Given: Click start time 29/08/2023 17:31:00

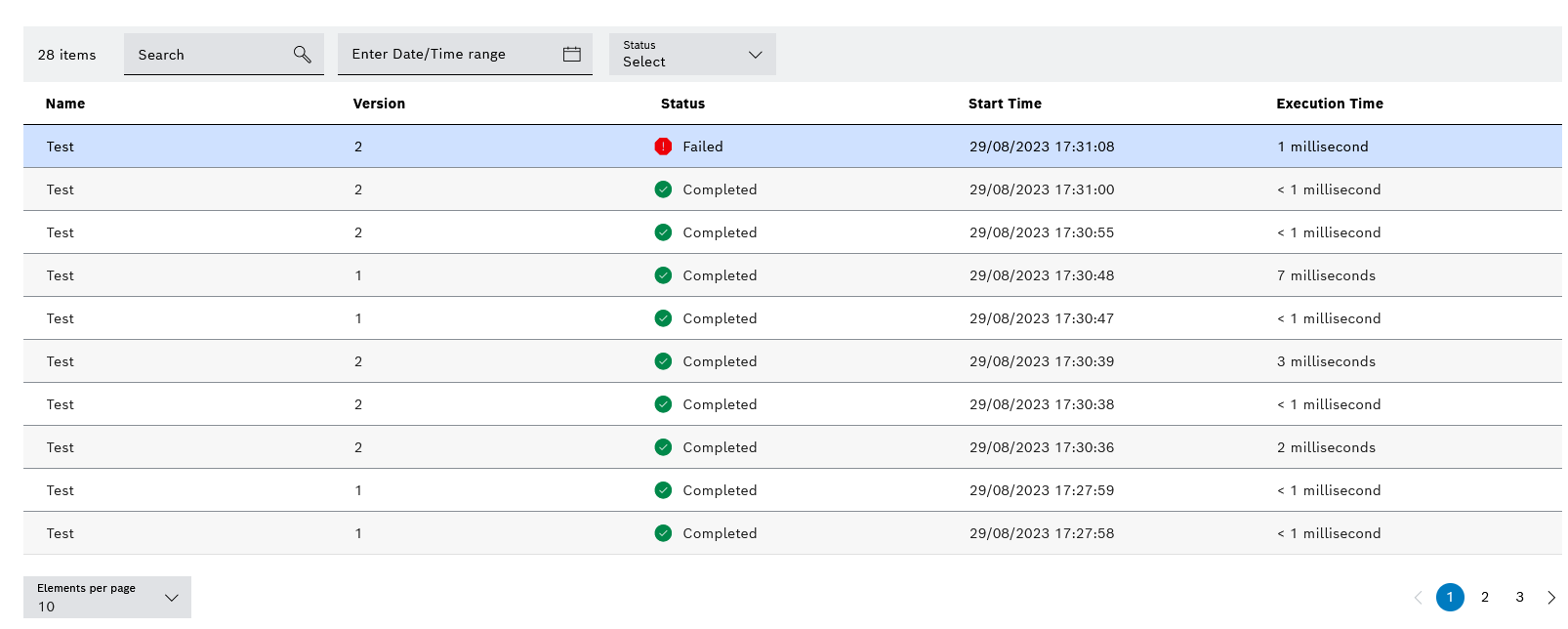Looking at the screenshot, I should click(x=1042, y=189).
